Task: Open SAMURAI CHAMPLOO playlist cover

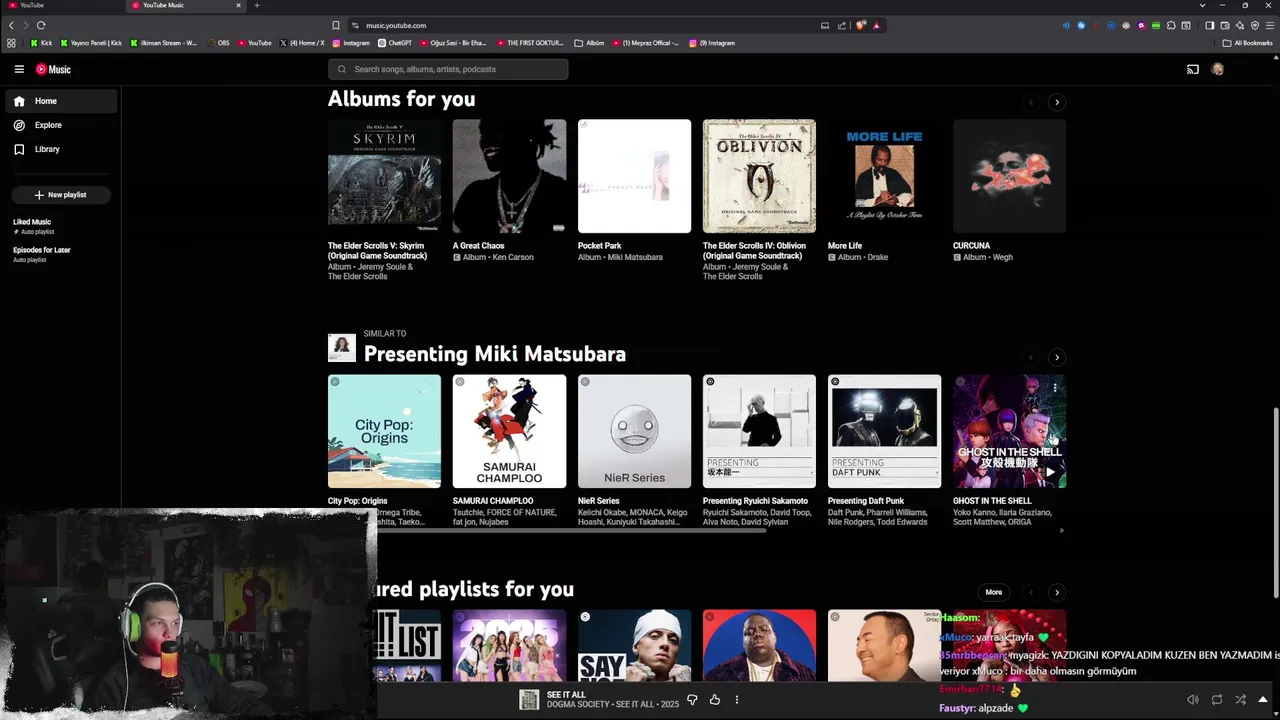Action: (509, 431)
